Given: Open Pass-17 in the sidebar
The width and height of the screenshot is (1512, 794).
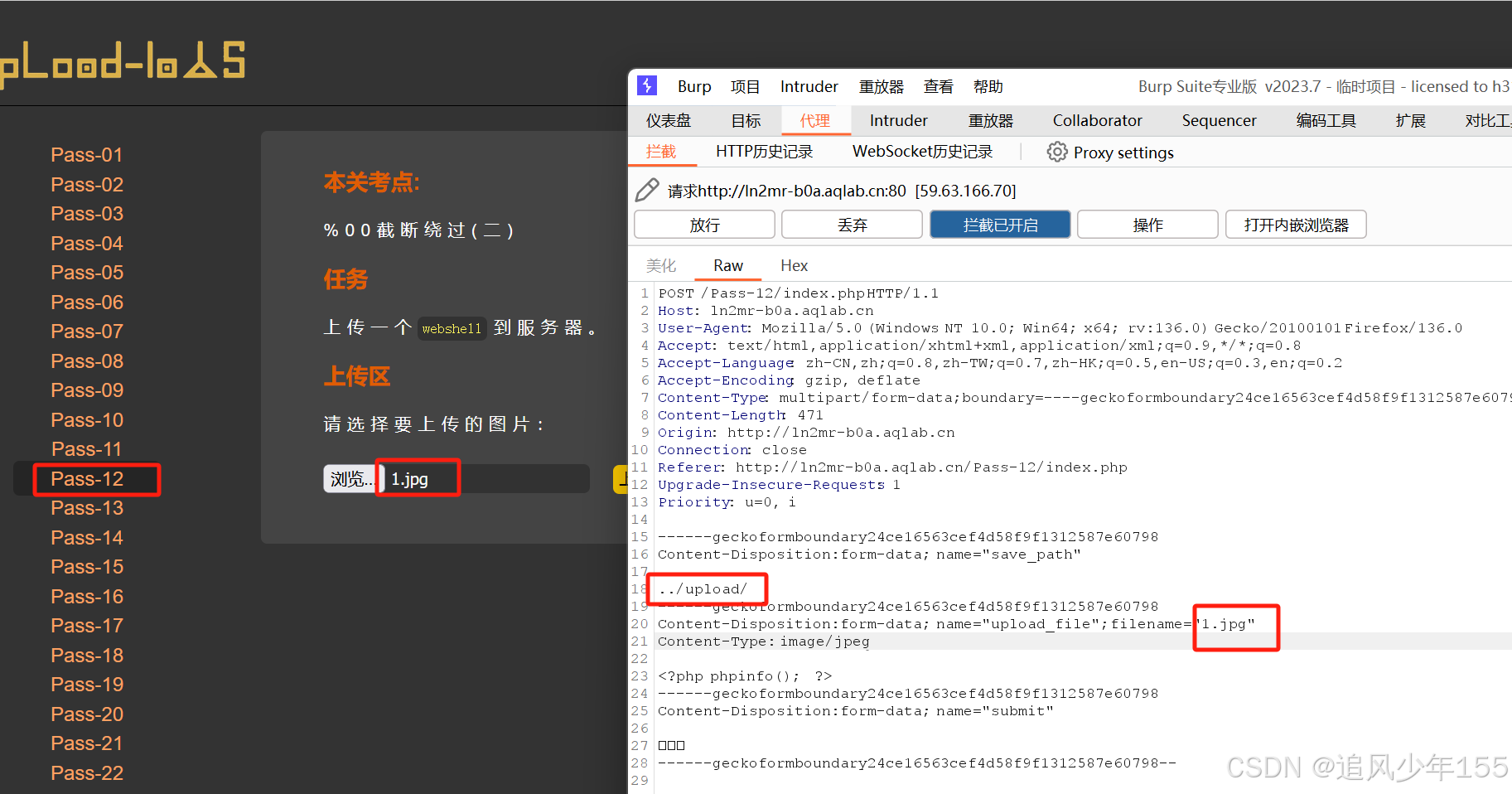Looking at the screenshot, I should (x=87, y=626).
